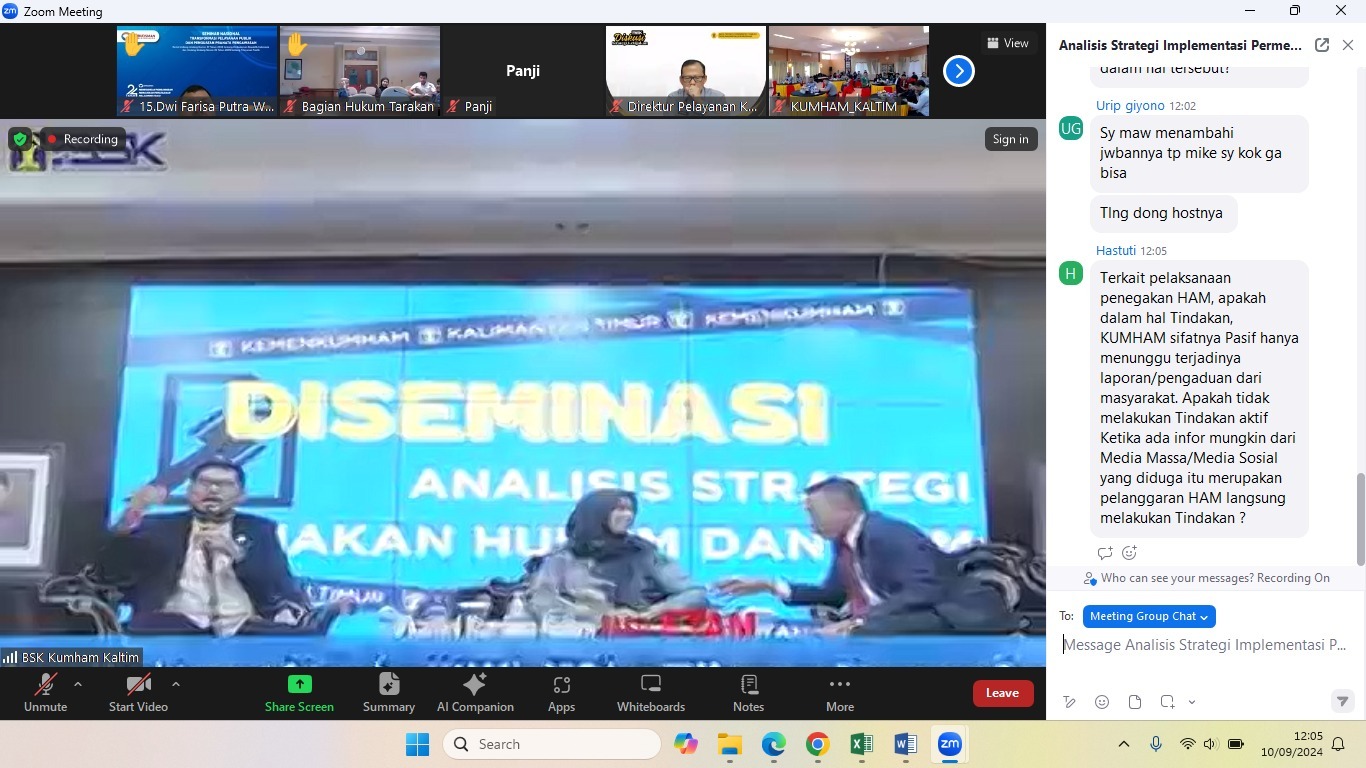Open the Meeting Group Chat recipient dropdown
This screenshot has width=1366, height=768.
[x=1149, y=617]
